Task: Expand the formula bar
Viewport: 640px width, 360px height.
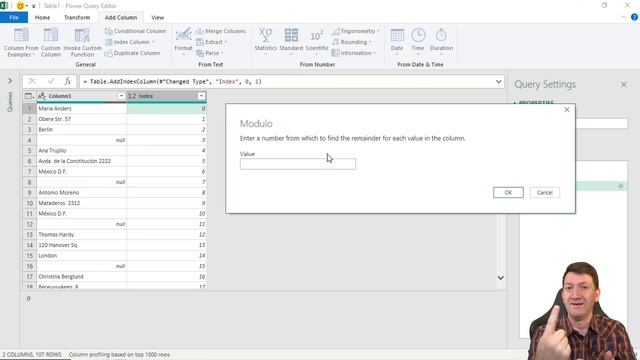Action: point(498,82)
